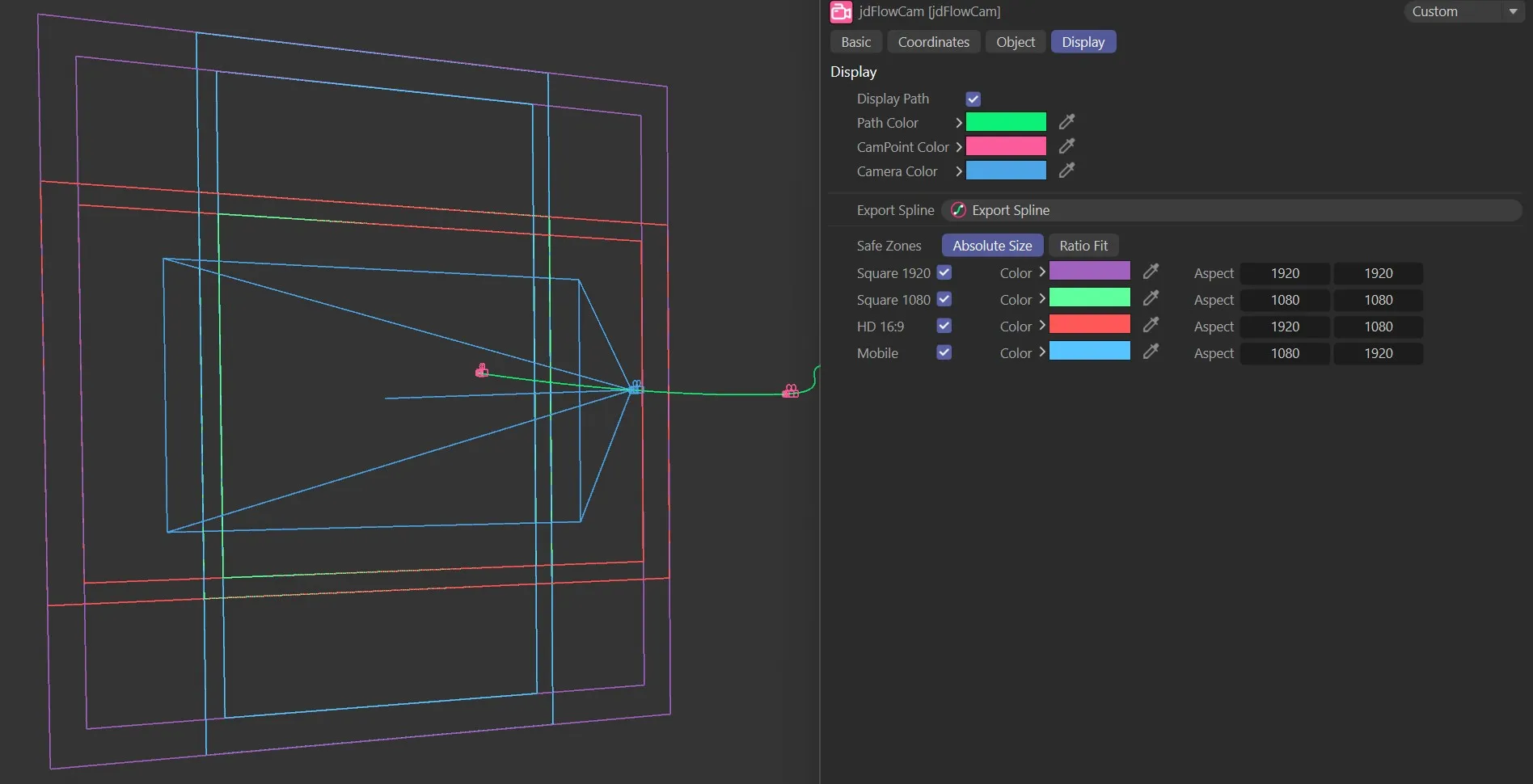Toggle the Mobile safe zone checkbox
Screen dimensions: 1533x784
(944, 352)
